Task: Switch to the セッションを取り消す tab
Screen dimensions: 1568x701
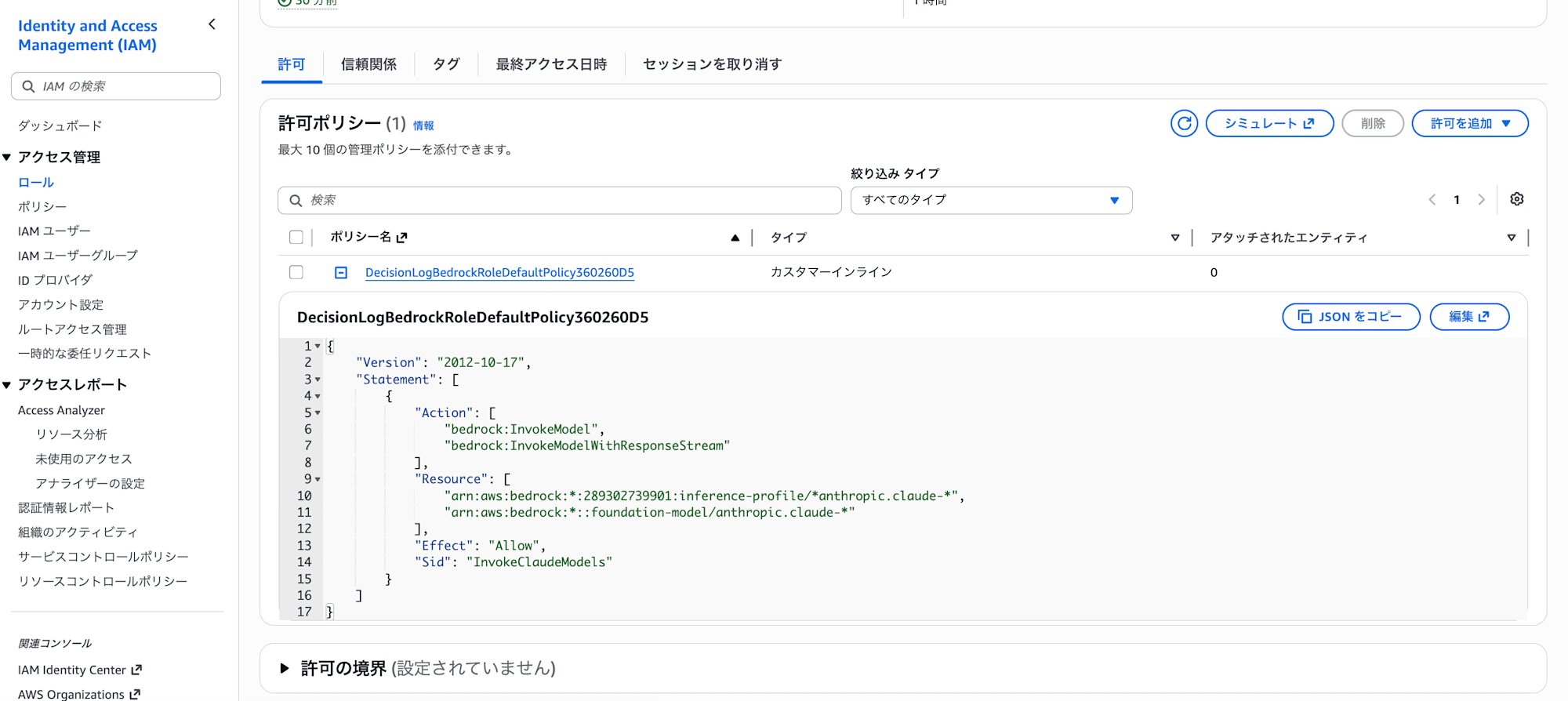Action: click(712, 64)
